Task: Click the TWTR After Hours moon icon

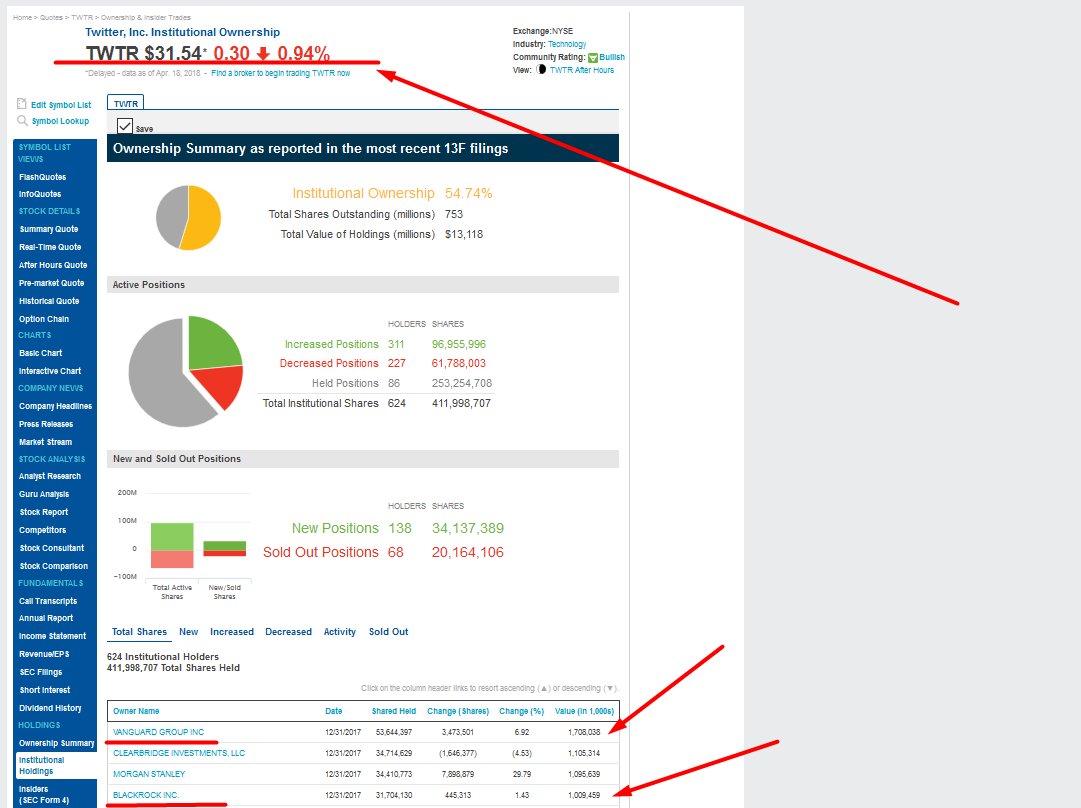Action: (x=541, y=69)
